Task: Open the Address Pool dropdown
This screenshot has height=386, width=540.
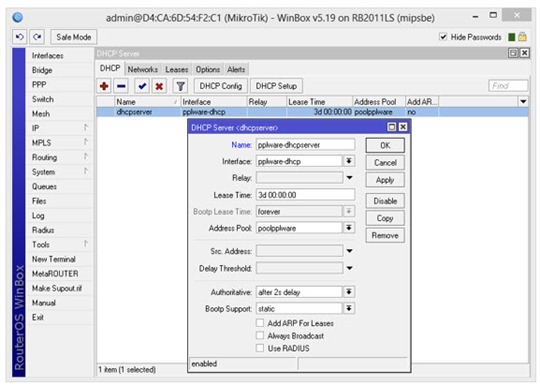Action: click(x=349, y=228)
